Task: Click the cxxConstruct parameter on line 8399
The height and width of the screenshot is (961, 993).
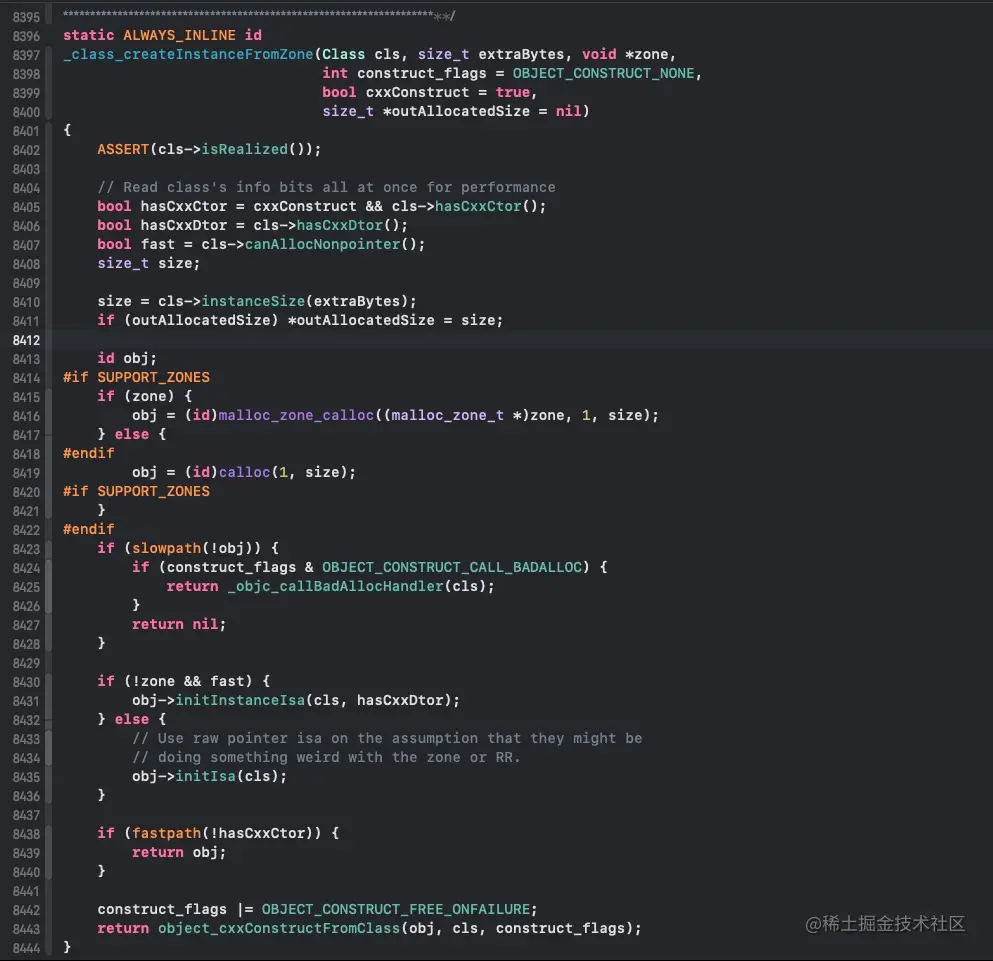Action: 417,92
